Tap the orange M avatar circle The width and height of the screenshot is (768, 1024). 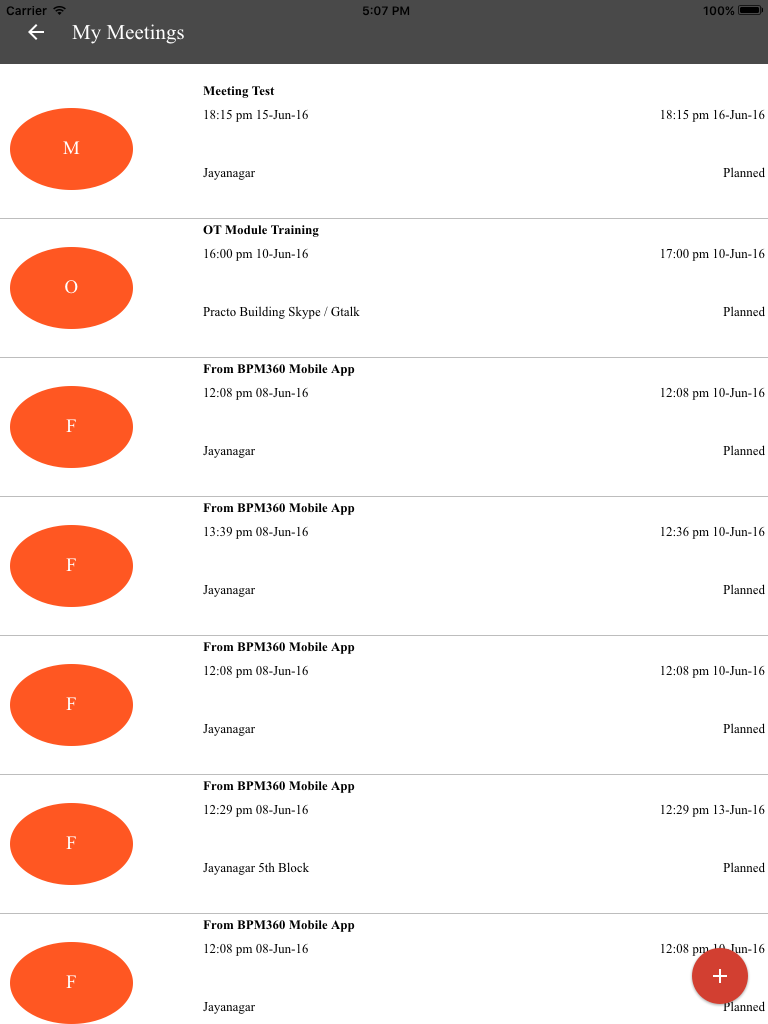pos(71,149)
